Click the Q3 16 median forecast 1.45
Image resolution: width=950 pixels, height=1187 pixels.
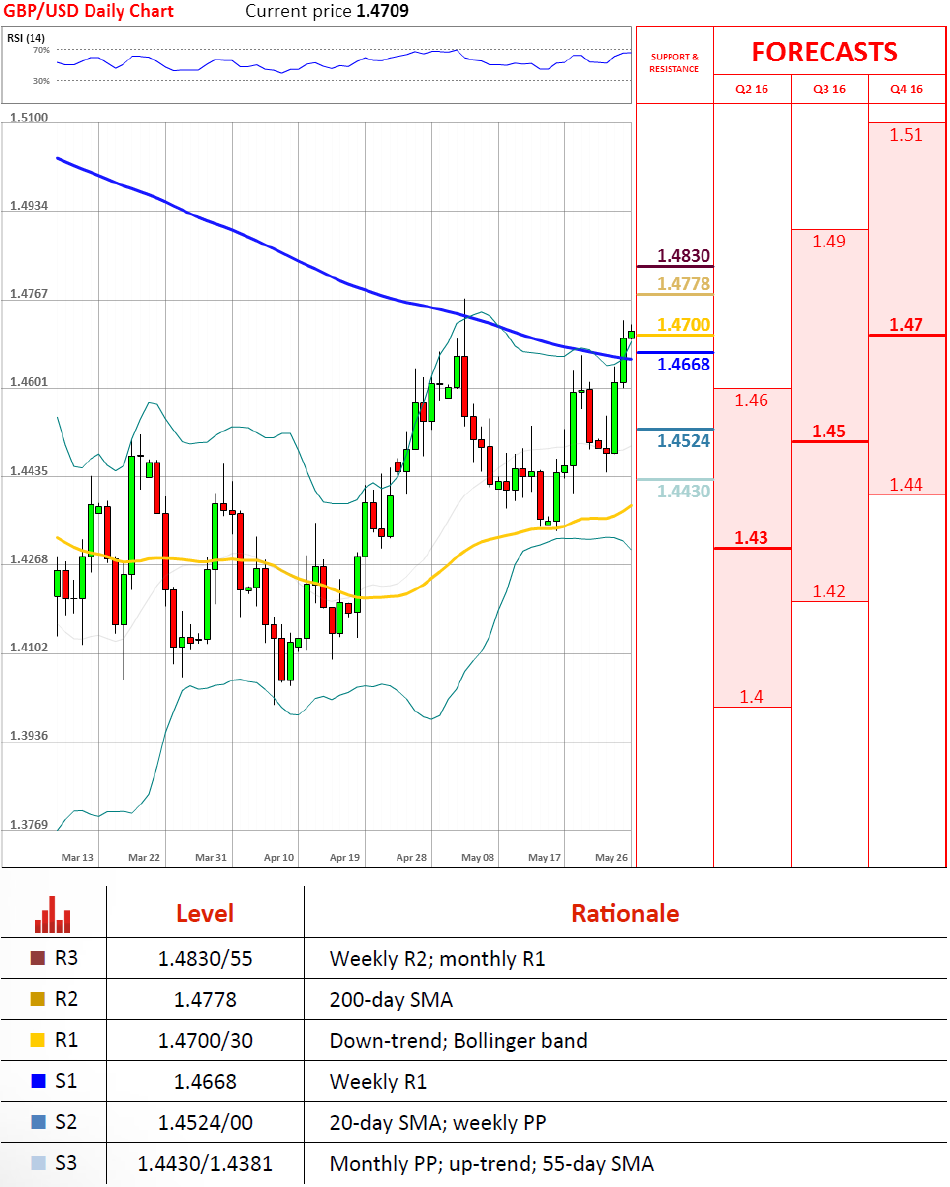click(829, 431)
